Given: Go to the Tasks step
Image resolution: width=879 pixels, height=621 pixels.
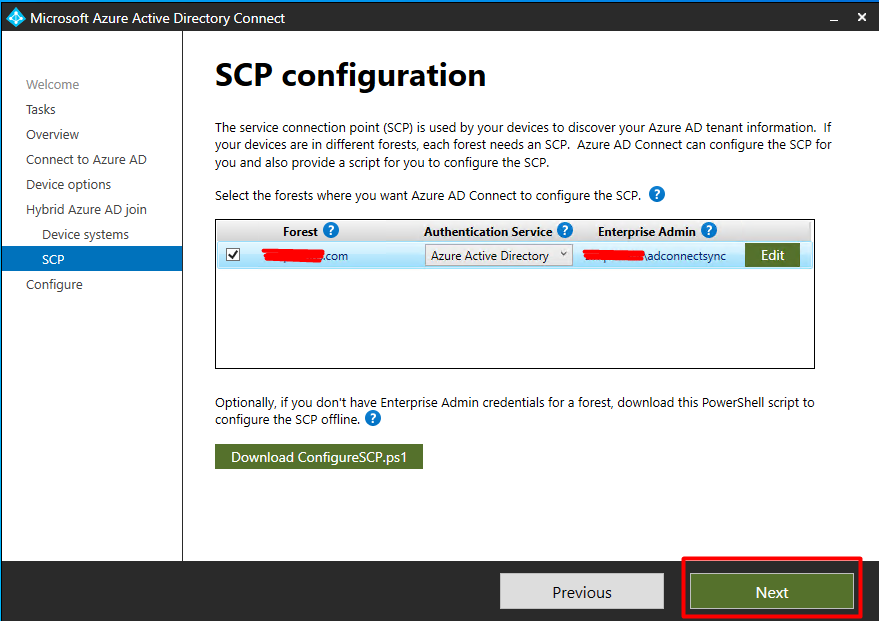Looking at the screenshot, I should tap(41, 109).
